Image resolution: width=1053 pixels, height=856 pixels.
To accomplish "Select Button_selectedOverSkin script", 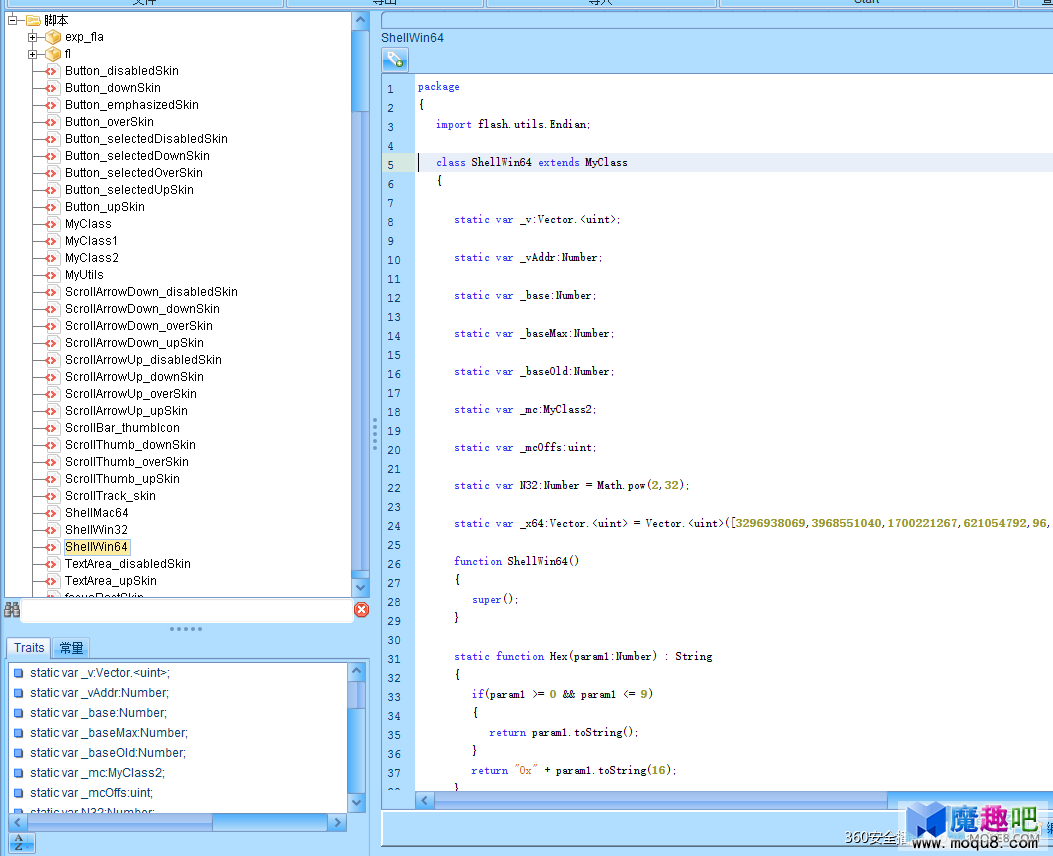I will (134, 173).
